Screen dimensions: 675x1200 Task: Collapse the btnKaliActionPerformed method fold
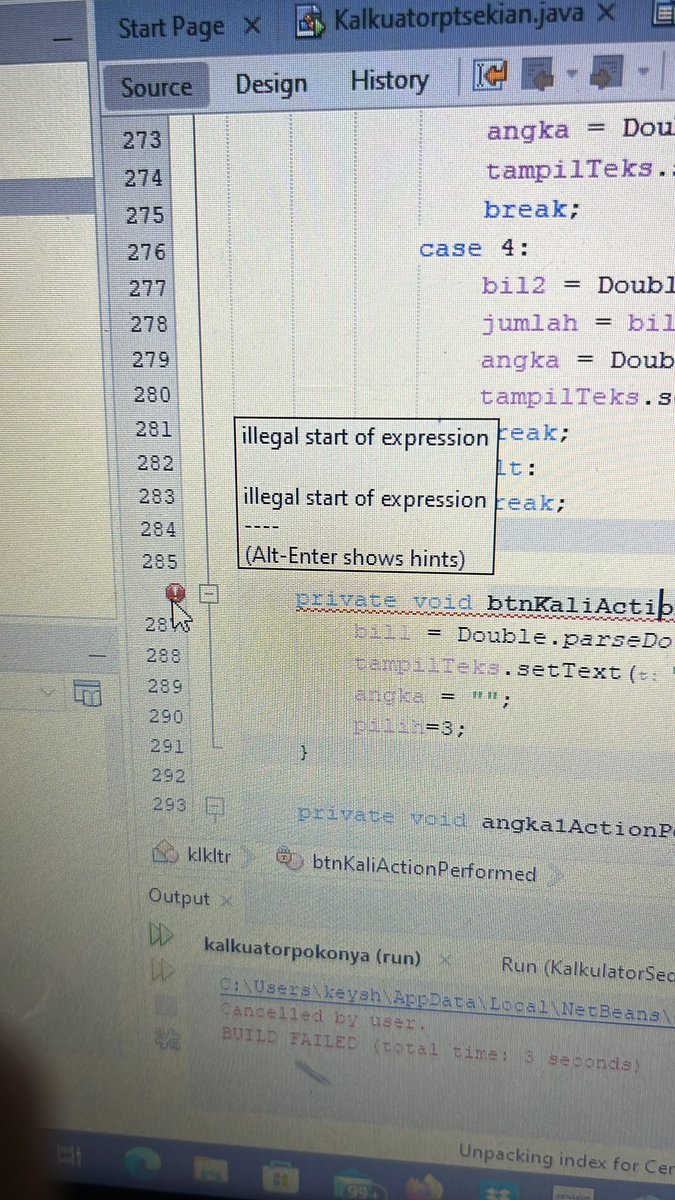pyautogui.click(x=210, y=594)
